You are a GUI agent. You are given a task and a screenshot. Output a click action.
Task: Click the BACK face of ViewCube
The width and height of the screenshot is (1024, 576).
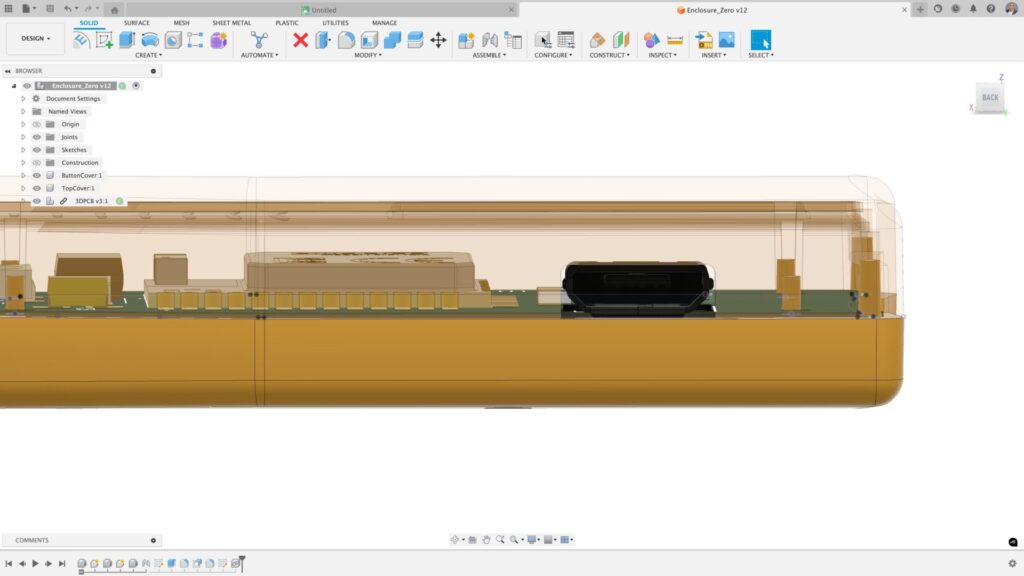tap(989, 97)
